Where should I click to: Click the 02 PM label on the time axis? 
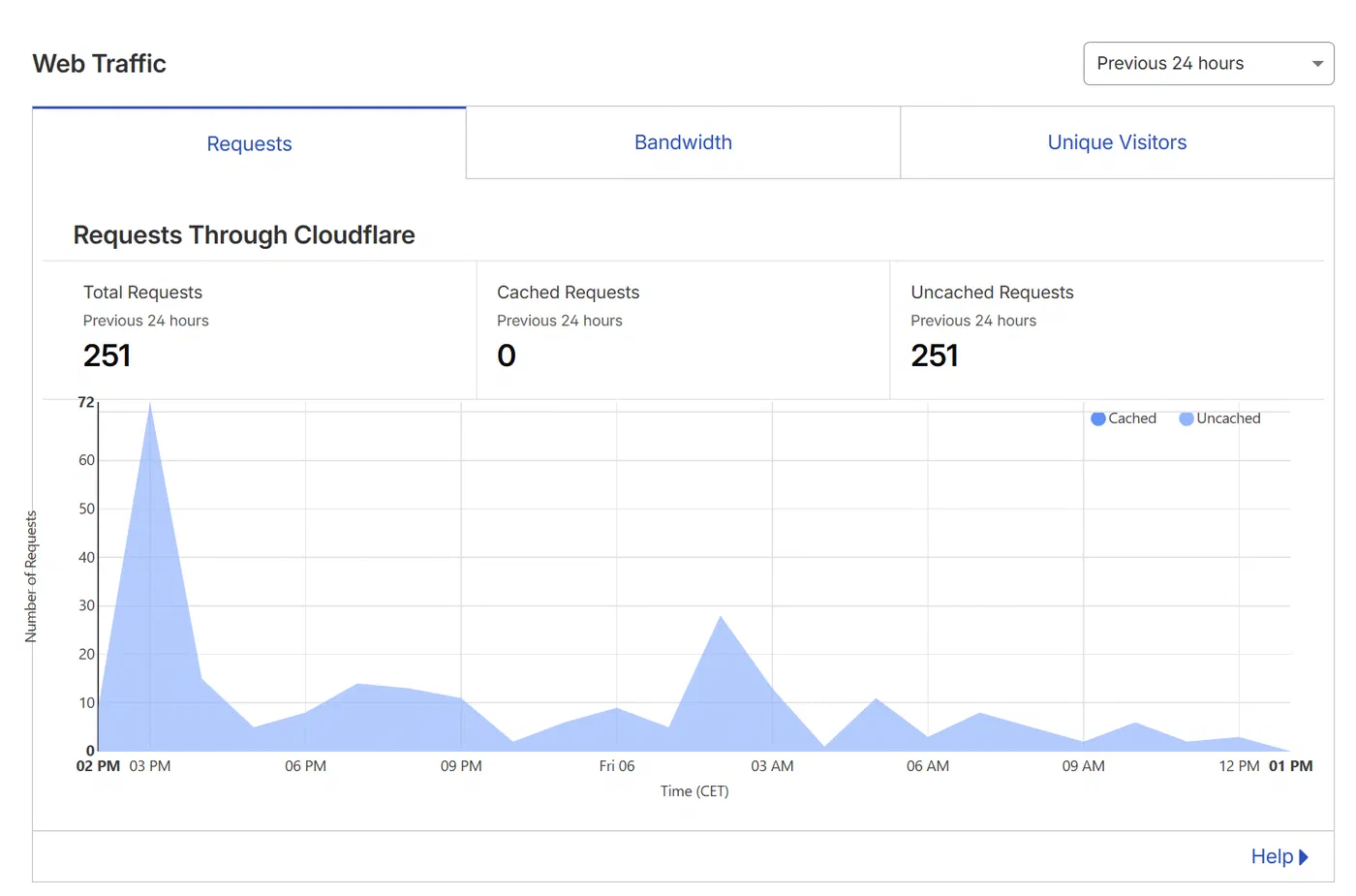coord(98,766)
